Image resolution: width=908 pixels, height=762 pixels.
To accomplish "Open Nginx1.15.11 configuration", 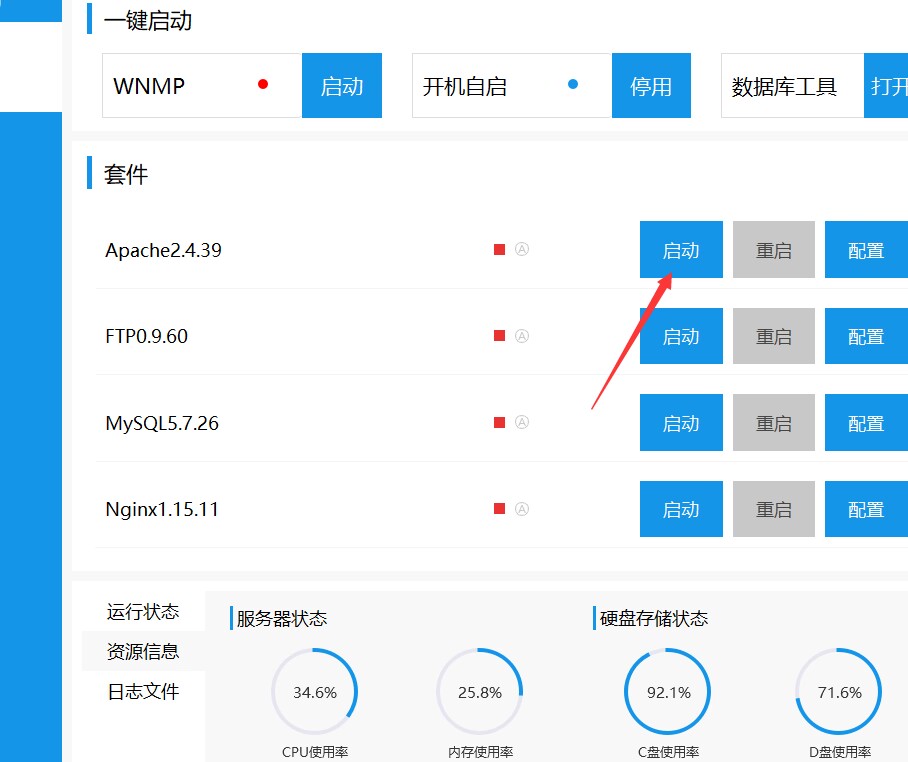I will tap(866, 509).
